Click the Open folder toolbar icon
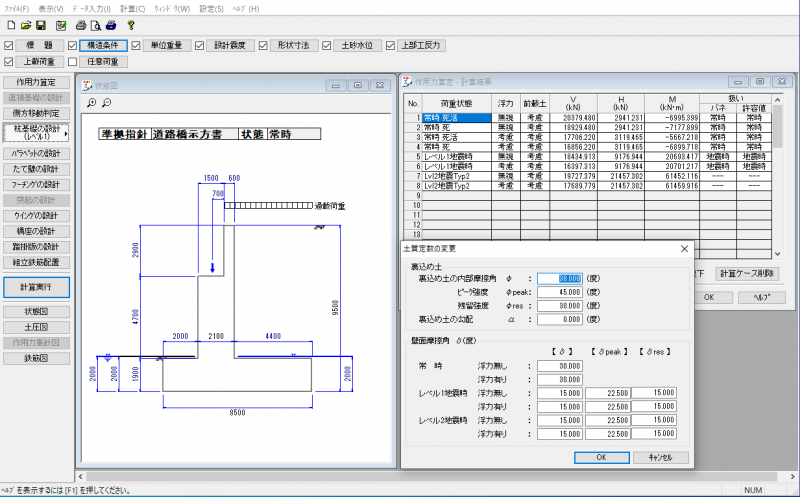Screen dimensions: 800x497 point(26,25)
